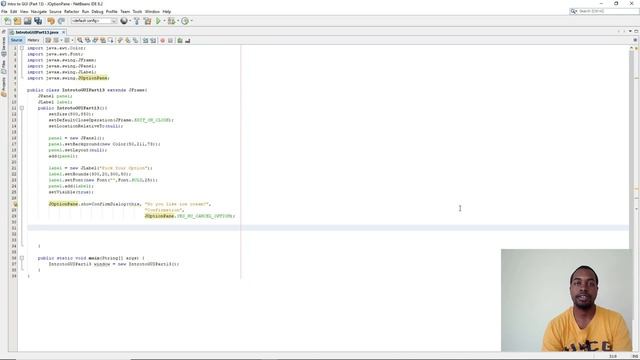Click the Search field
This screenshot has height=360, width=640.
pos(604,11)
